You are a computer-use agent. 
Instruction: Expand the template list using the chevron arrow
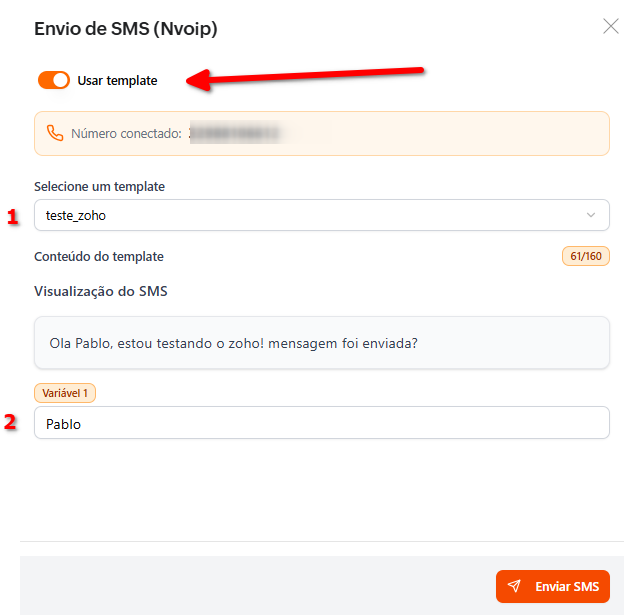point(591,215)
